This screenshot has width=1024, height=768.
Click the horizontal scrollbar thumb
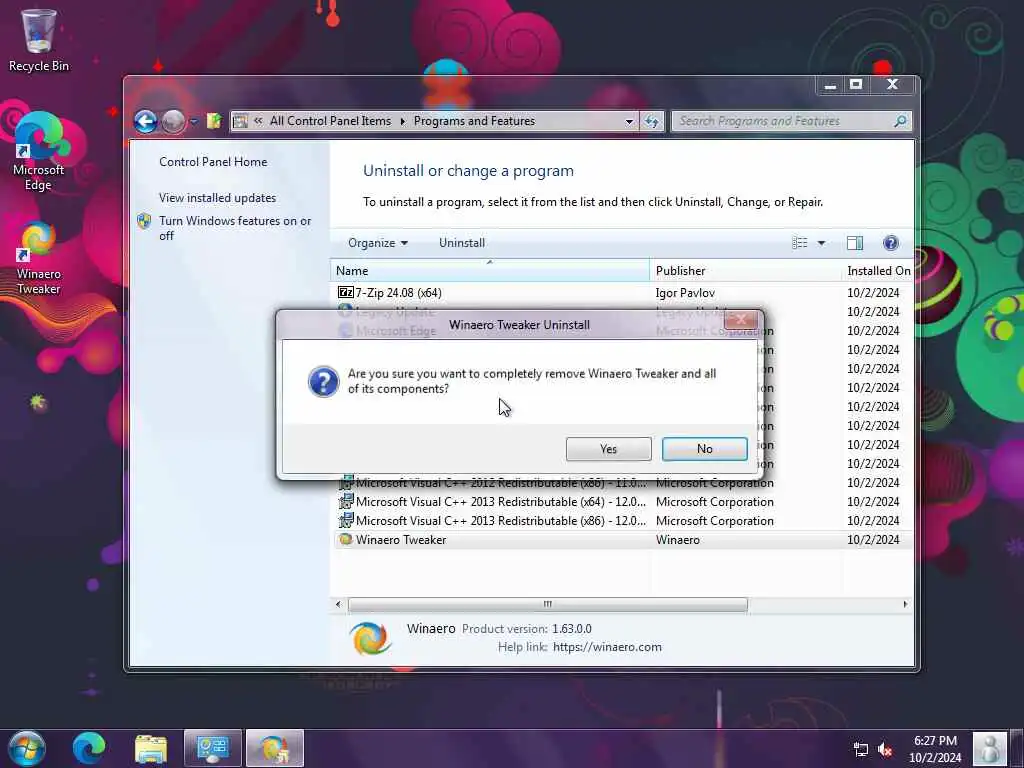pos(547,604)
